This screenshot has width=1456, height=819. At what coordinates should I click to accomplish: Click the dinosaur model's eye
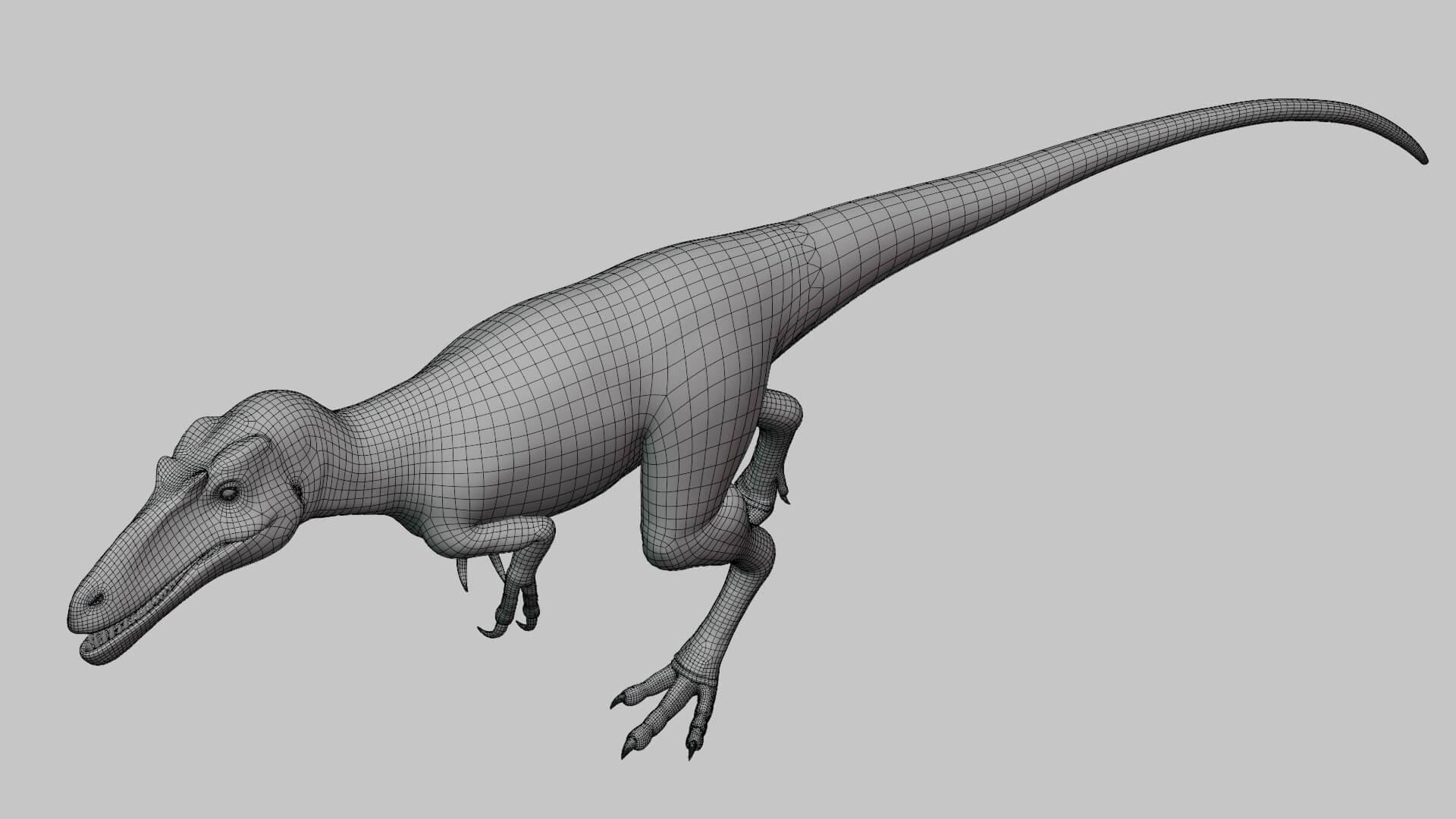coord(228,494)
